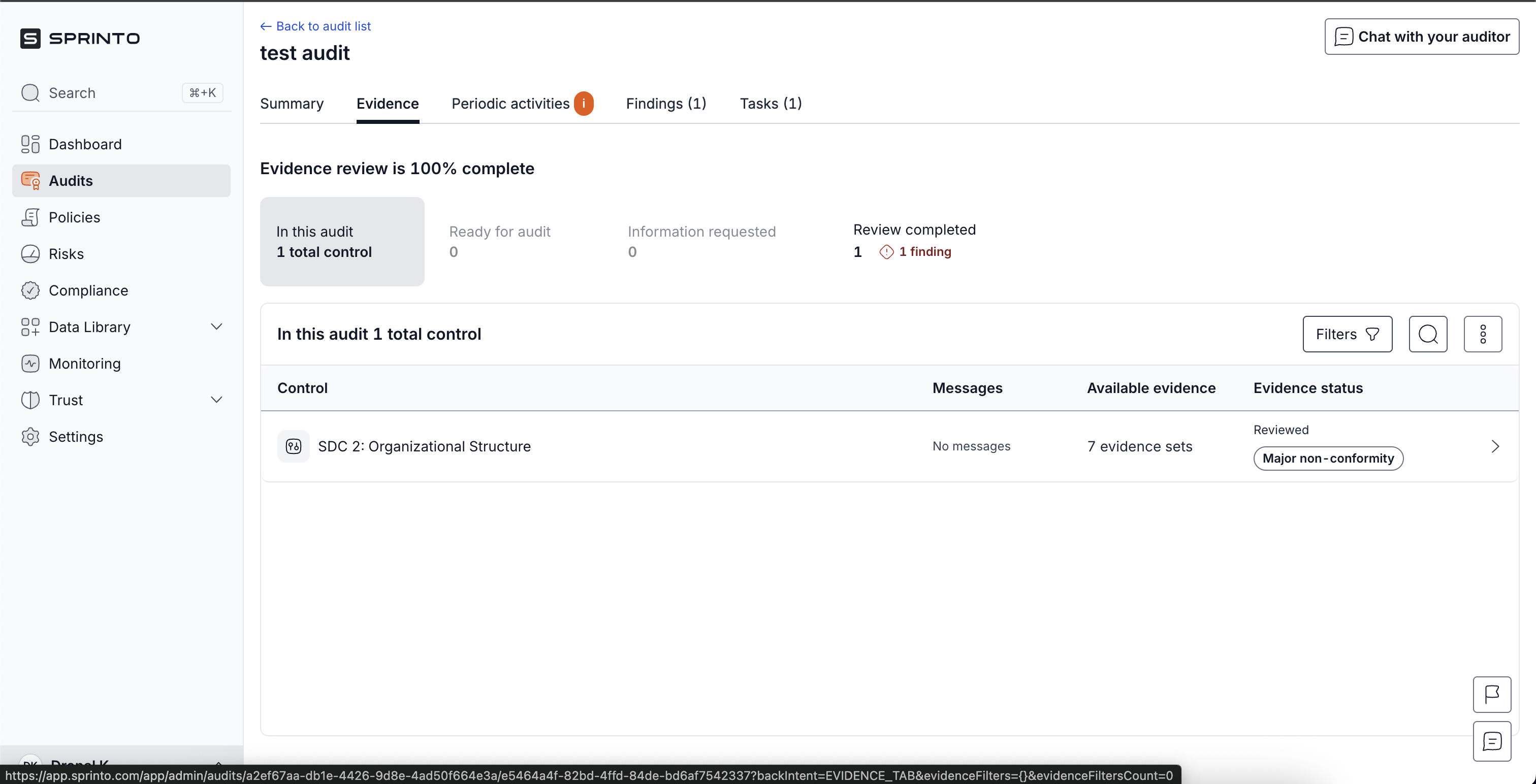This screenshot has width=1536, height=784.
Task: Click the Periodic activities info badge
Action: [x=583, y=104]
